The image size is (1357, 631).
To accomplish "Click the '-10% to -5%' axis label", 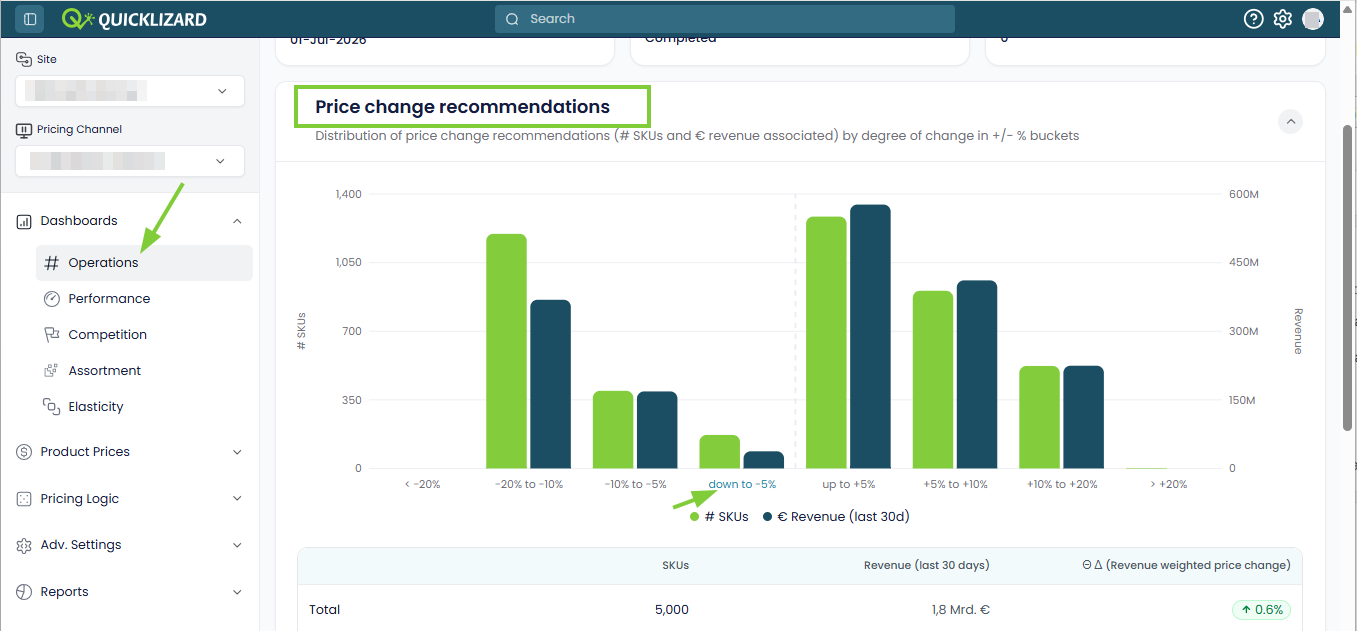I will 635,484.
